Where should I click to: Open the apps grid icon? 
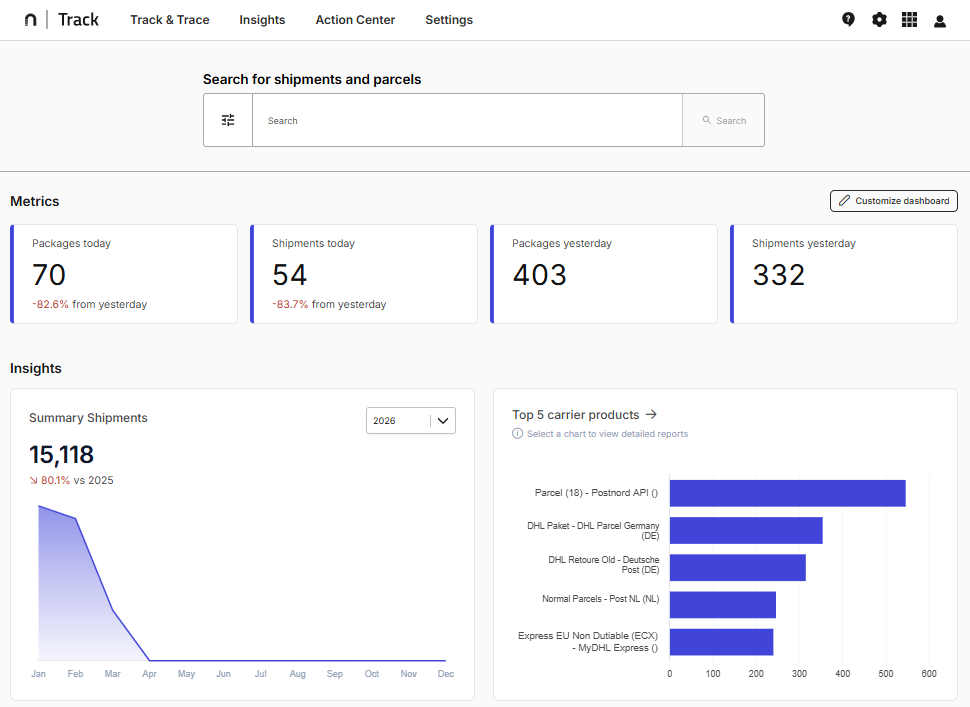(x=909, y=19)
